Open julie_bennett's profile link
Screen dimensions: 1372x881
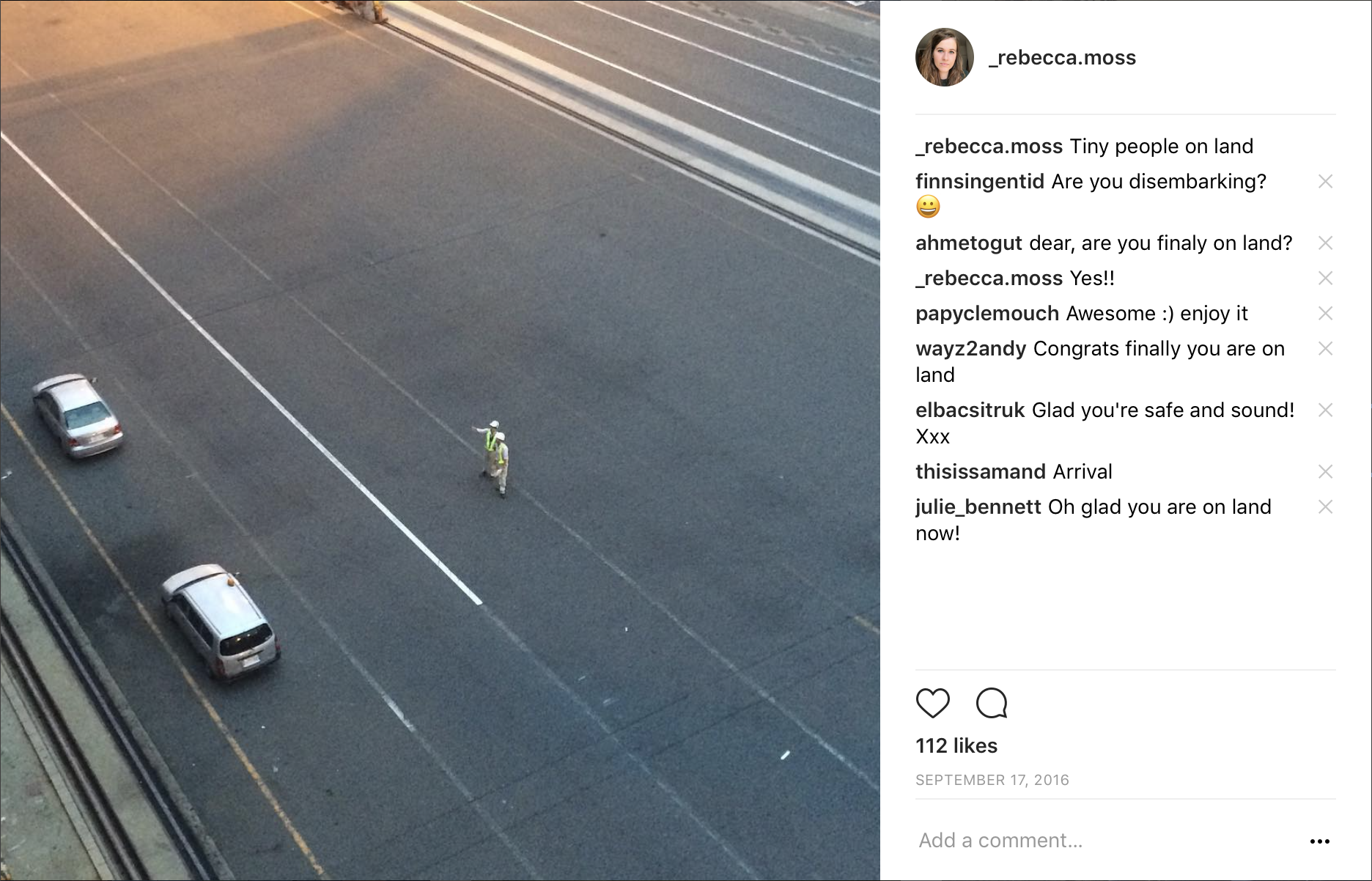pos(978,507)
